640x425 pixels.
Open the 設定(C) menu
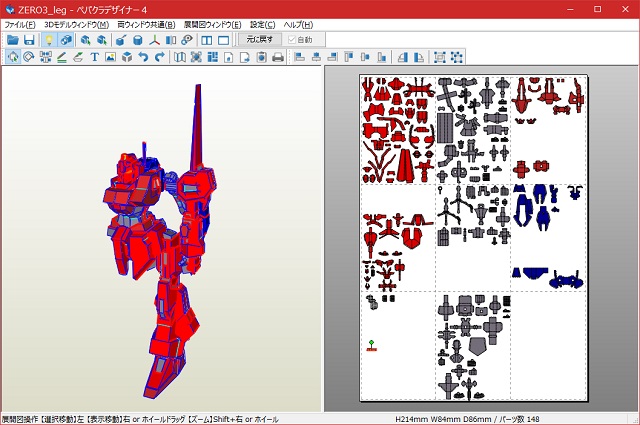[x=262, y=25]
